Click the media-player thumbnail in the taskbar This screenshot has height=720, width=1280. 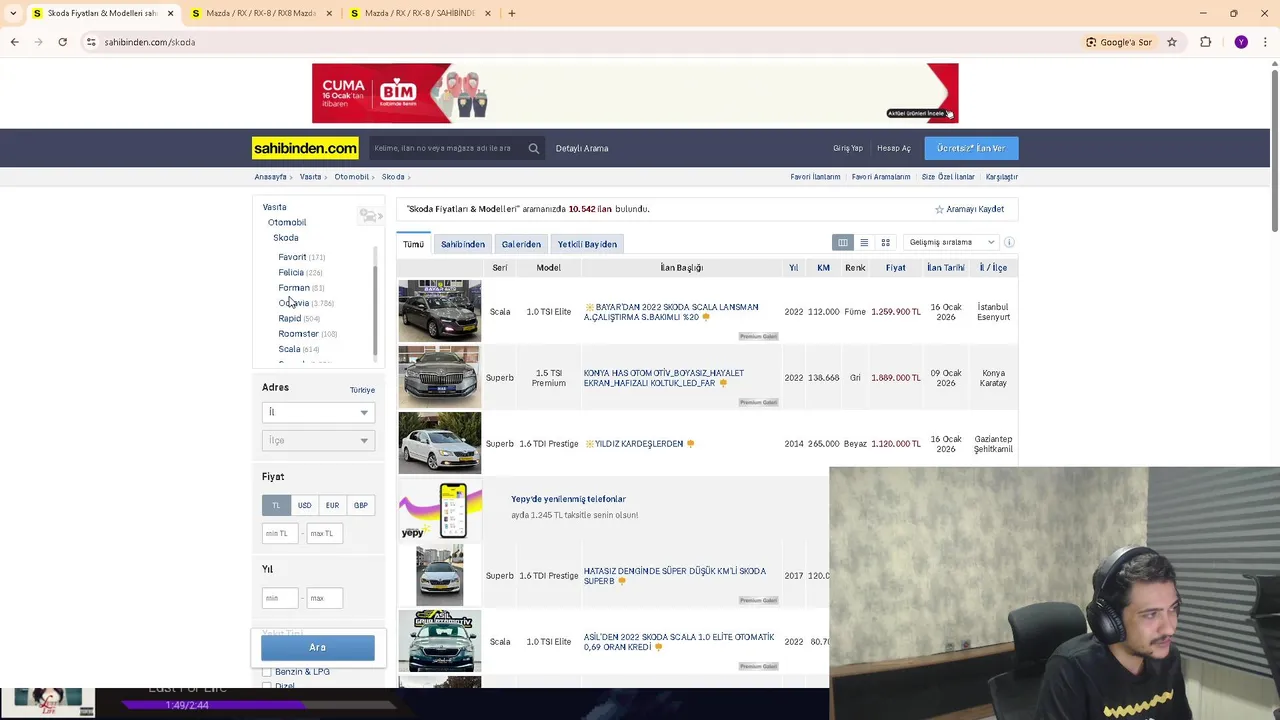coord(48,702)
